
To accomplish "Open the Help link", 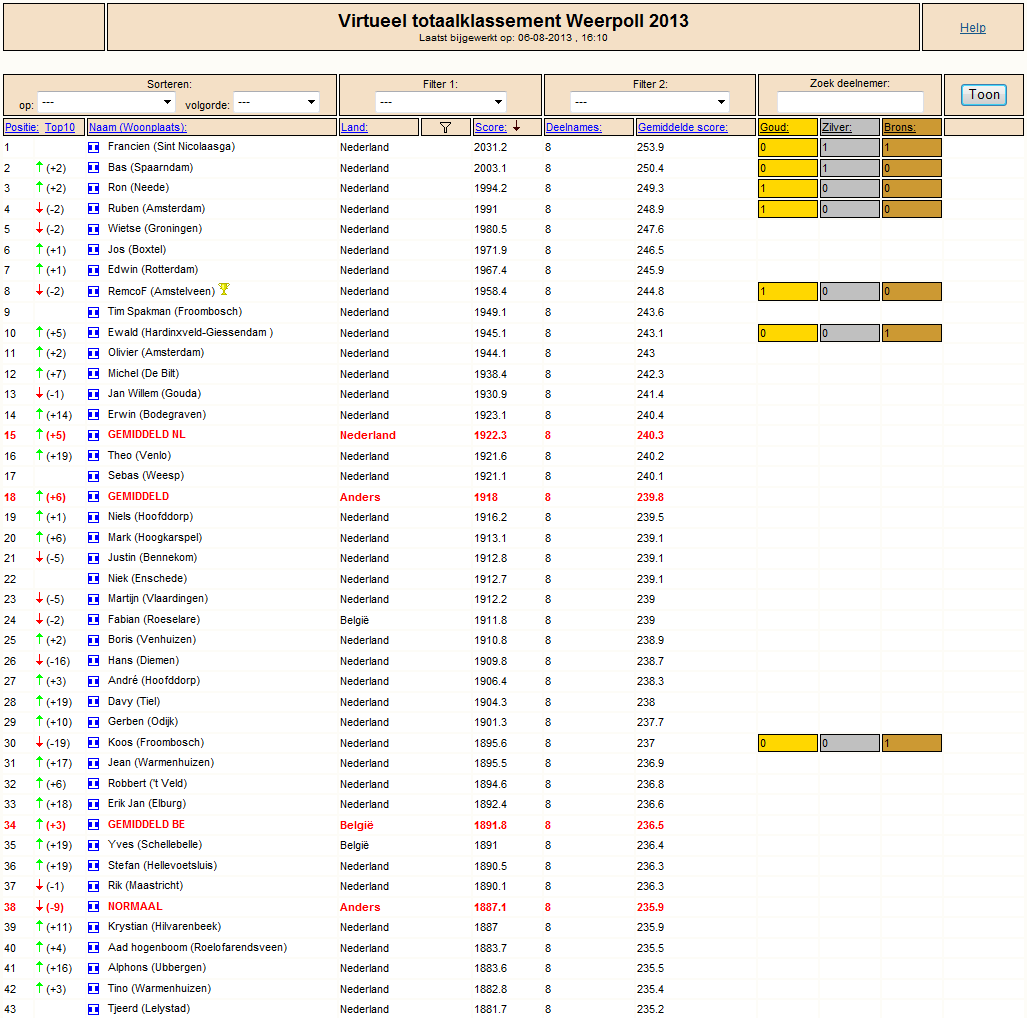I will pos(972,28).
